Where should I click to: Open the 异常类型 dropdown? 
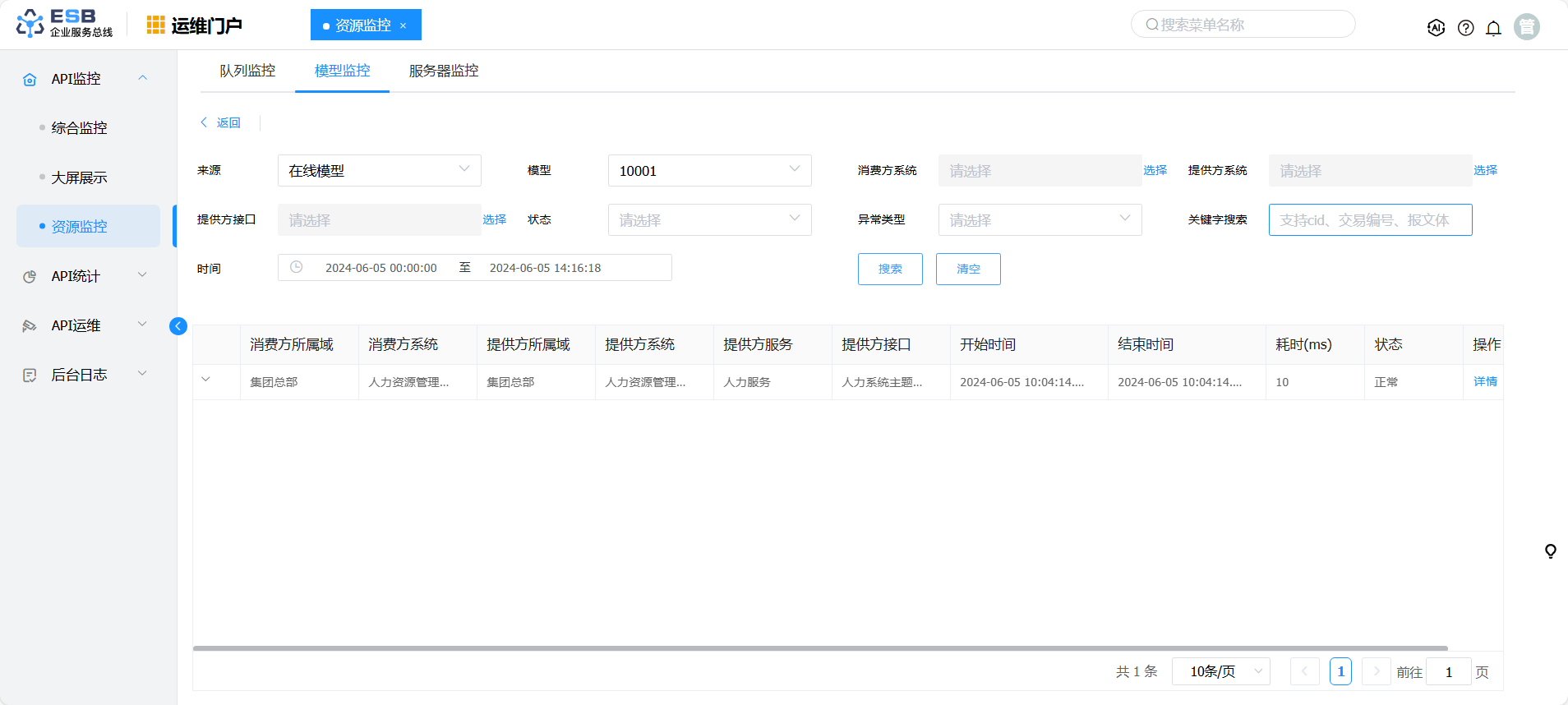1040,219
